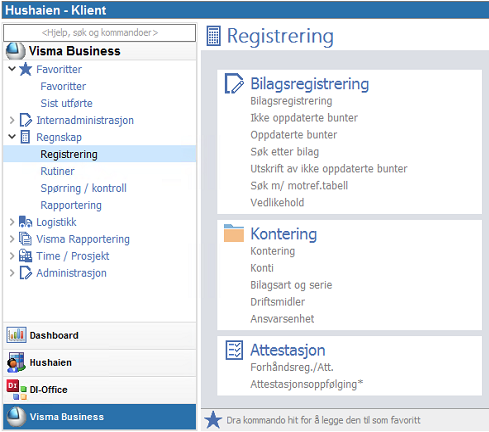
Task: Open Spørring / kontroll in tree
Action: click(x=83, y=188)
